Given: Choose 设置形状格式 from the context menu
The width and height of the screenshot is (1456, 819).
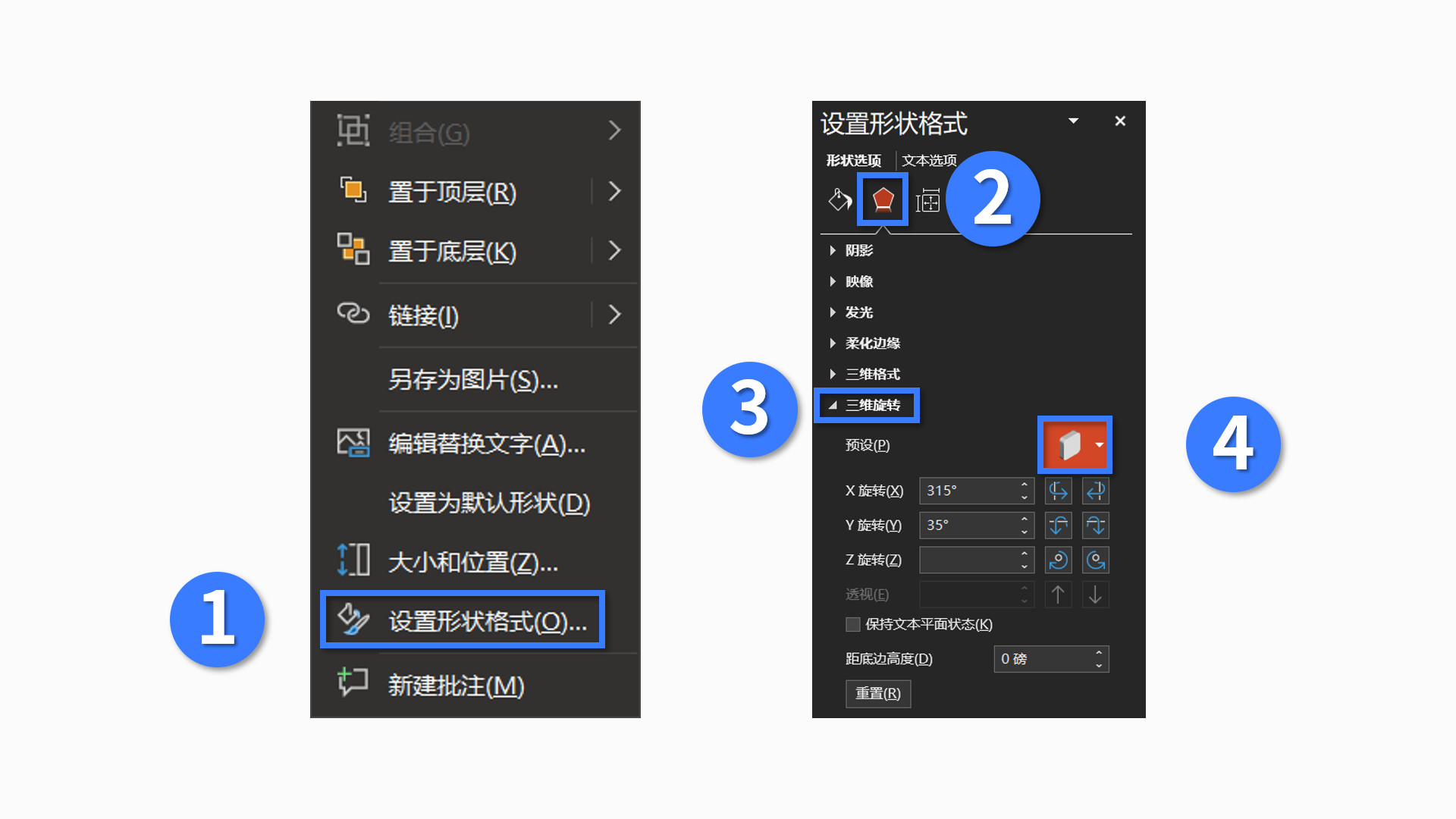Looking at the screenshot, I should [463, 620].
